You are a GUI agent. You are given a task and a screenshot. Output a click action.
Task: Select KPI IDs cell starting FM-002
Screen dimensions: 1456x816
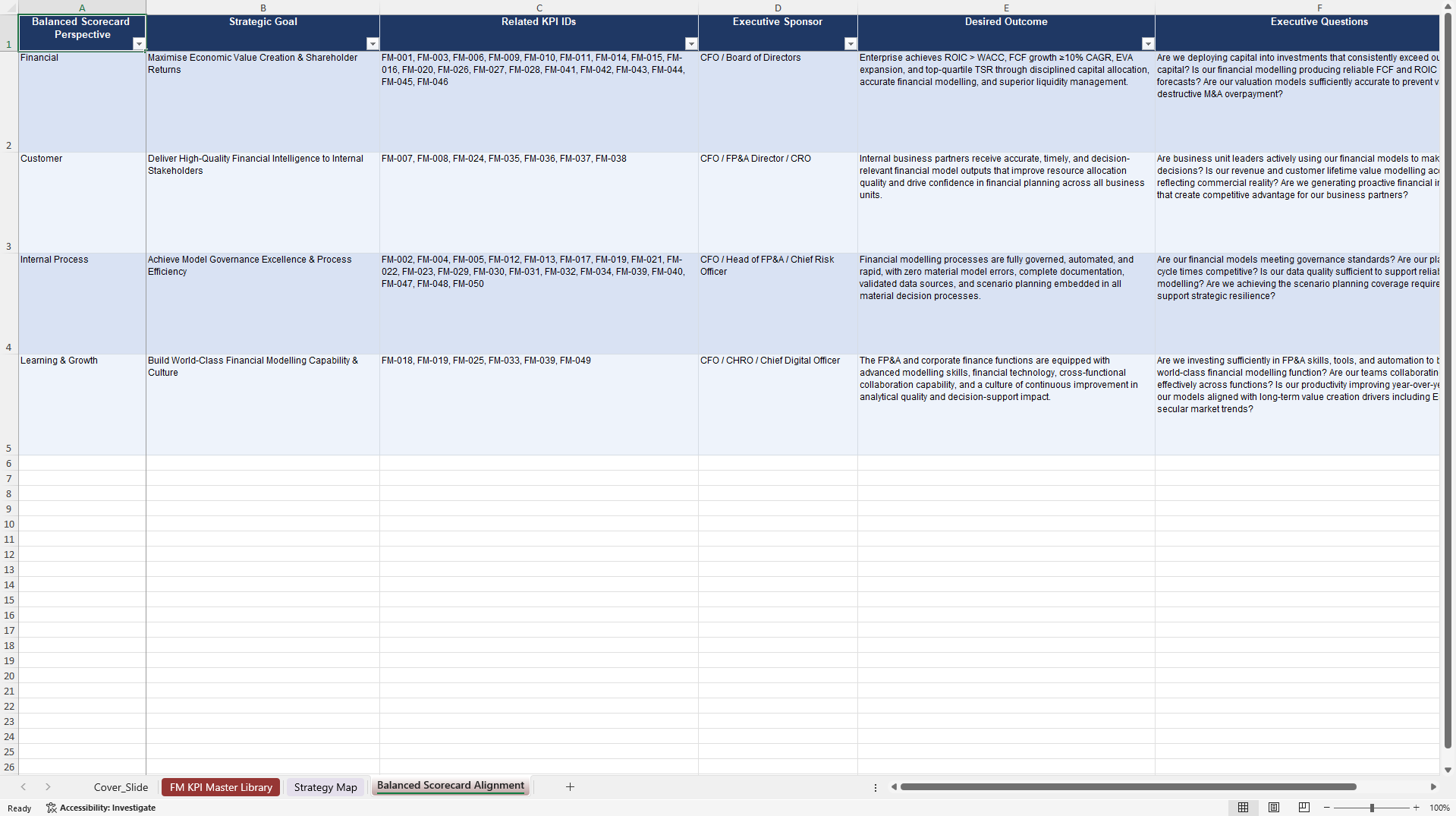[539, 304]
